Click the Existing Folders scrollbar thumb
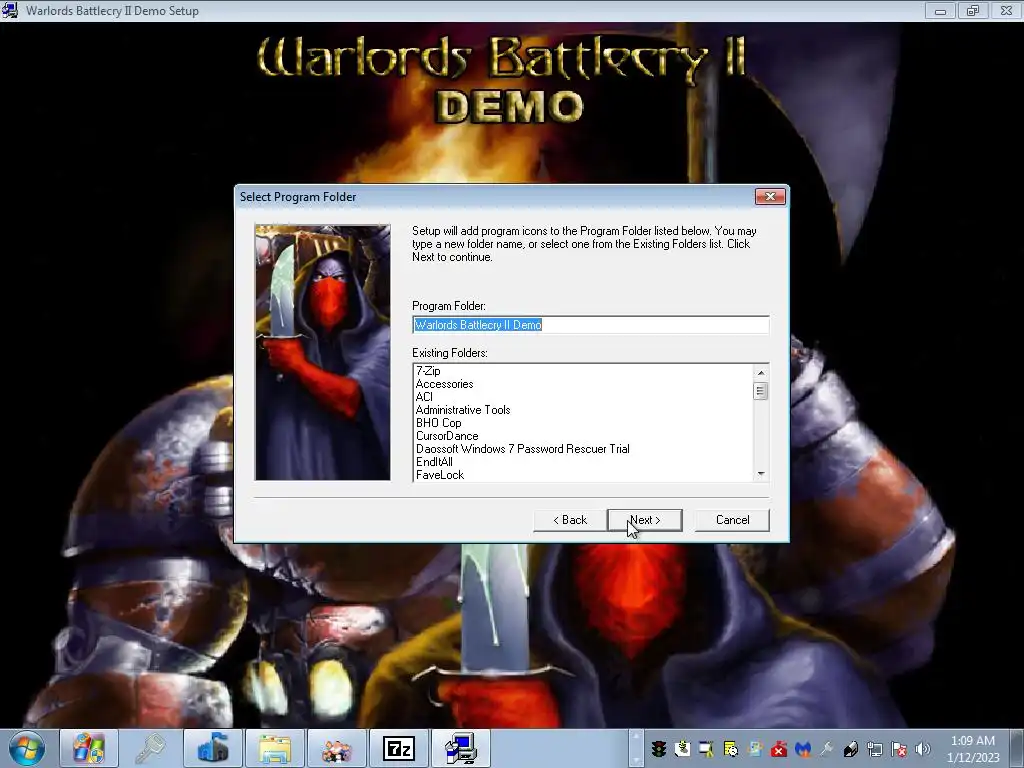The image size is (1024, 768). pos(760,391)
